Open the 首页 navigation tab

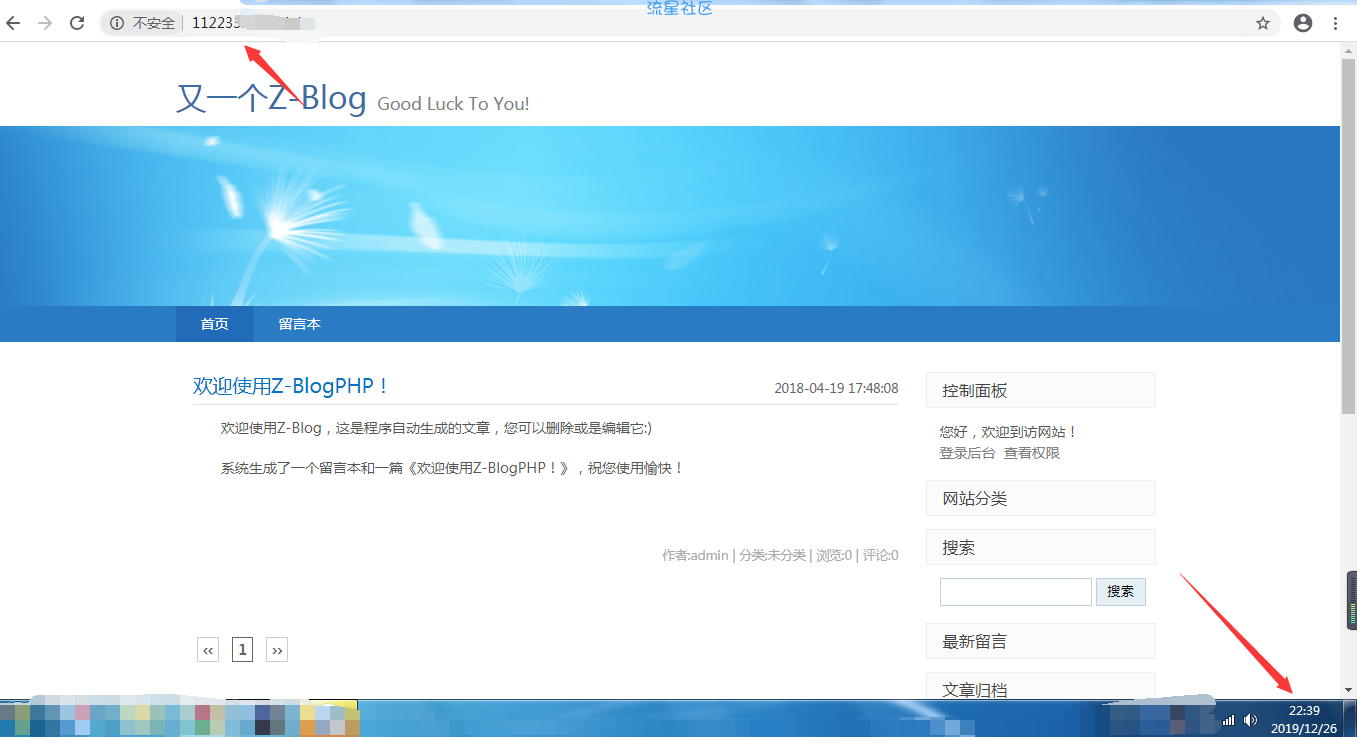click(x=215, y=324)
